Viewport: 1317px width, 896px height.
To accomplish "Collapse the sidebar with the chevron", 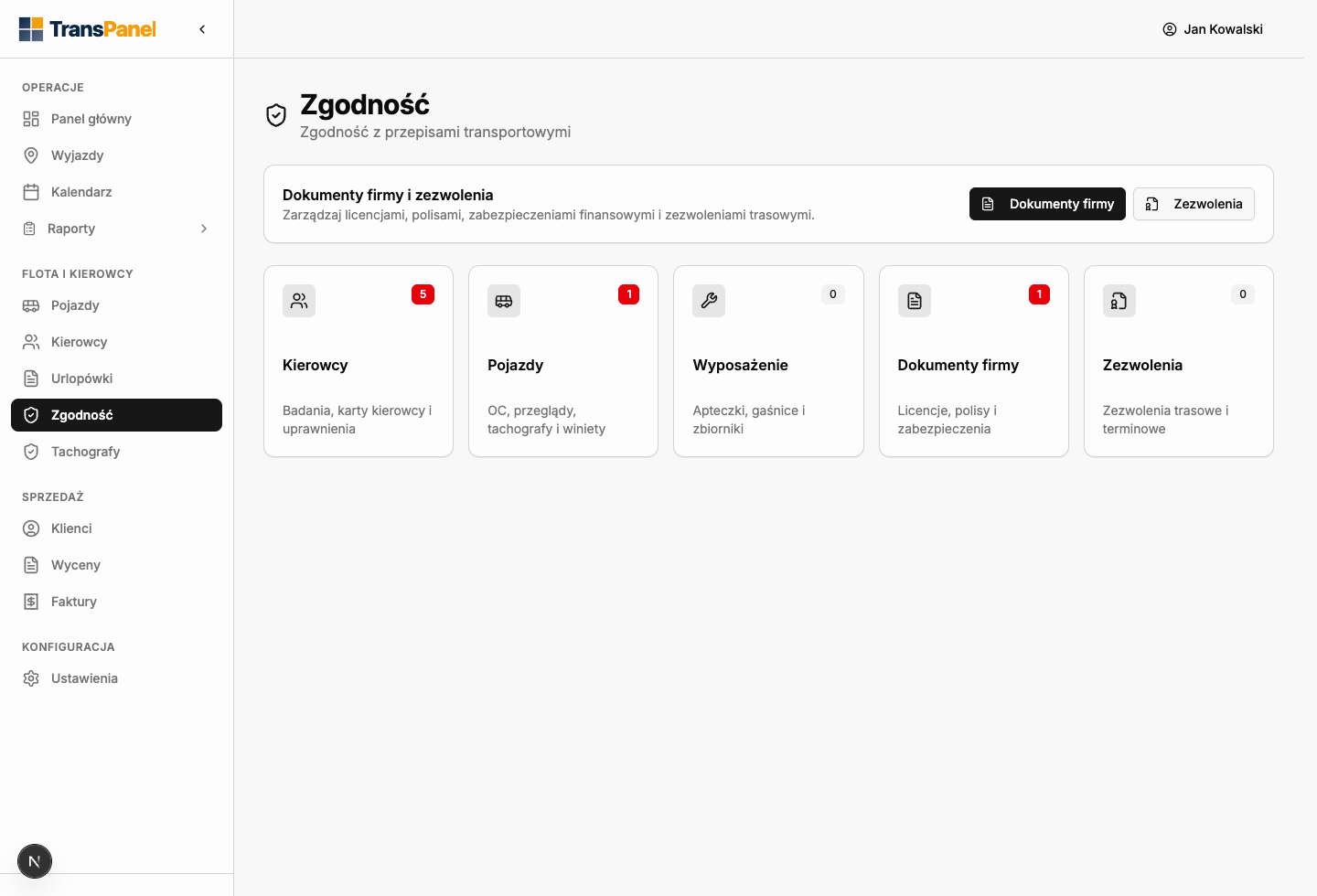I will click(x=202, y=29).
